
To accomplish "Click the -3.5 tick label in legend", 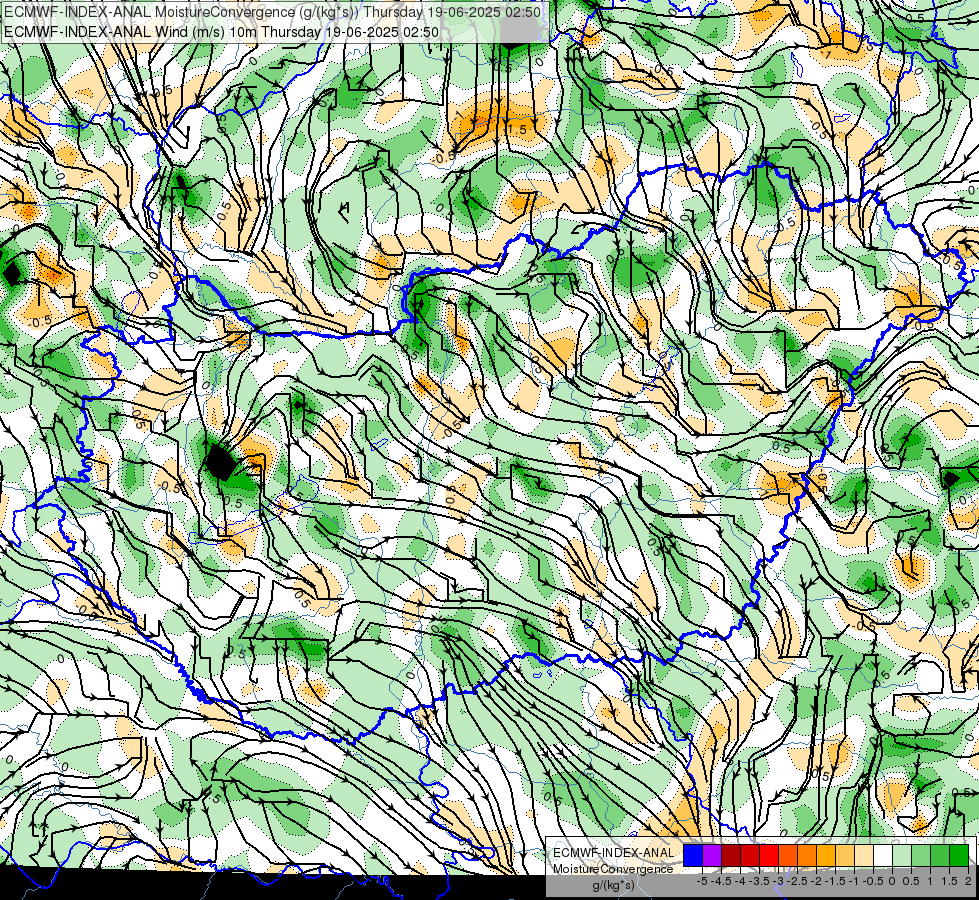I will tap(759, 881).
